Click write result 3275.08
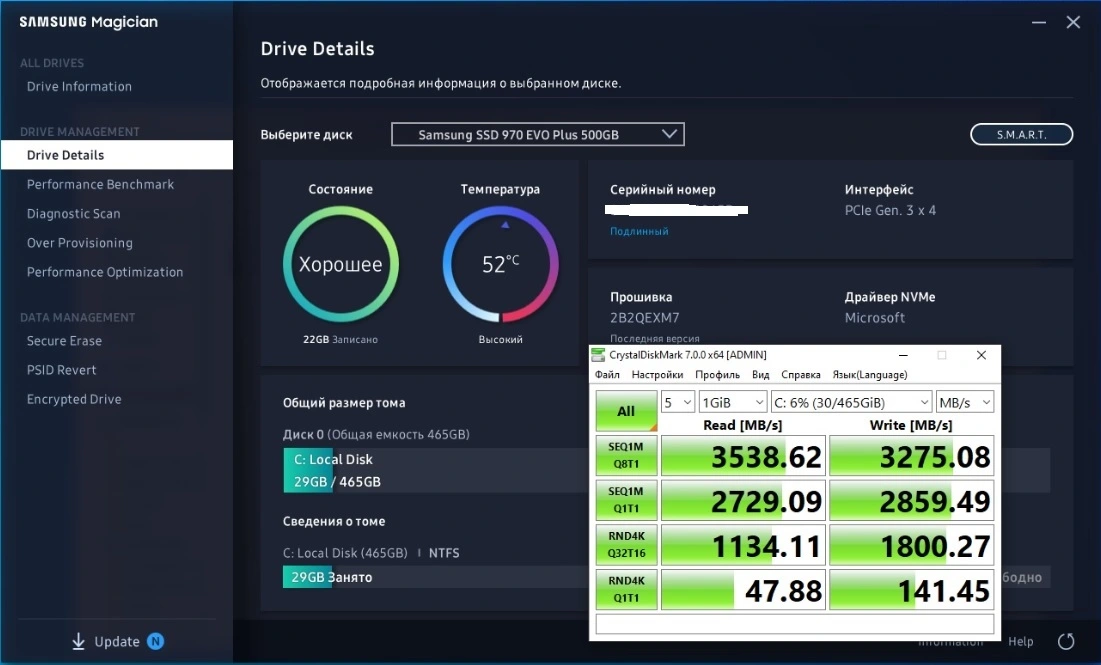This screenshot has width=1101, height=665. pos(911,456)
